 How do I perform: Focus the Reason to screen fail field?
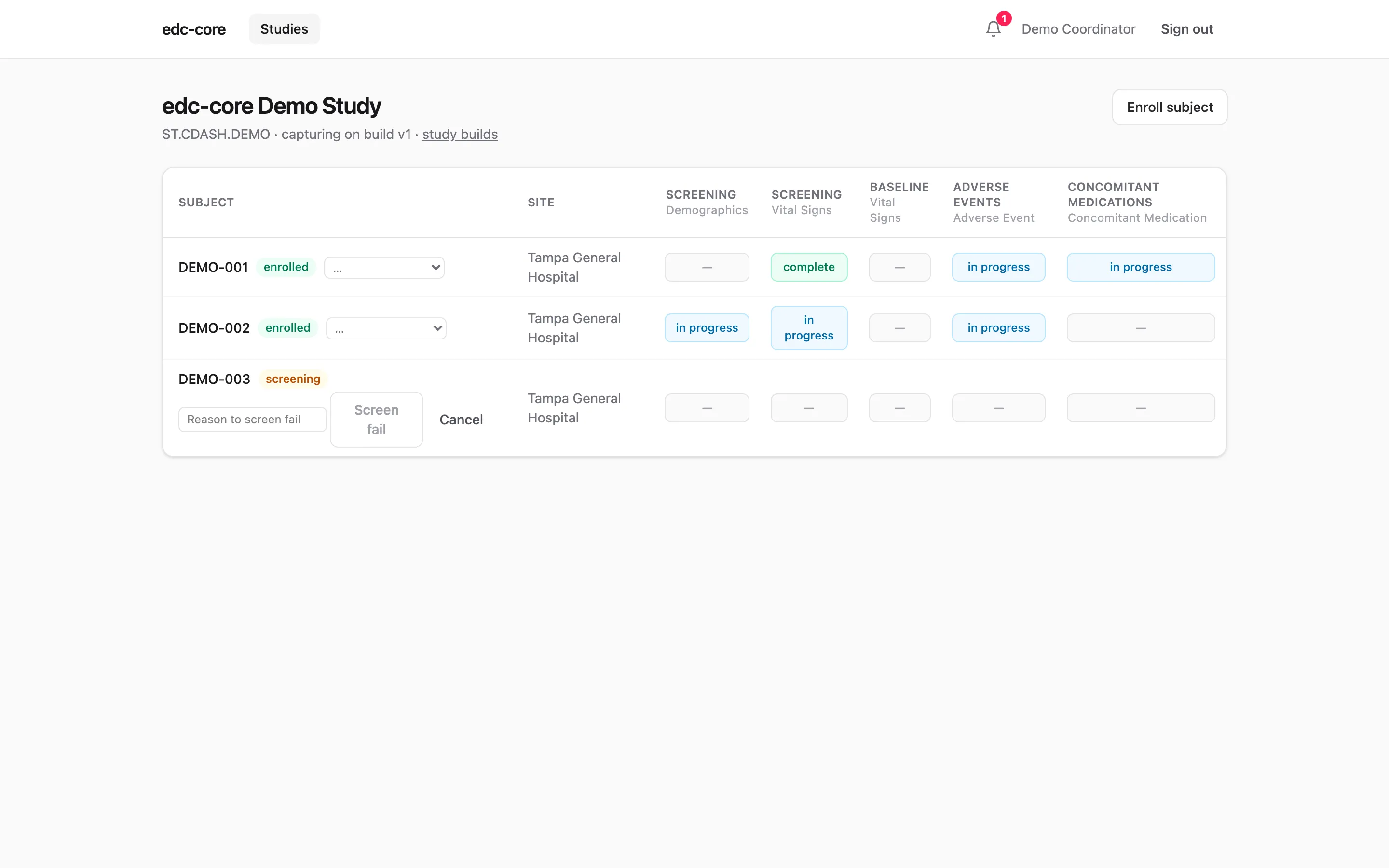(x=253, y=420)
